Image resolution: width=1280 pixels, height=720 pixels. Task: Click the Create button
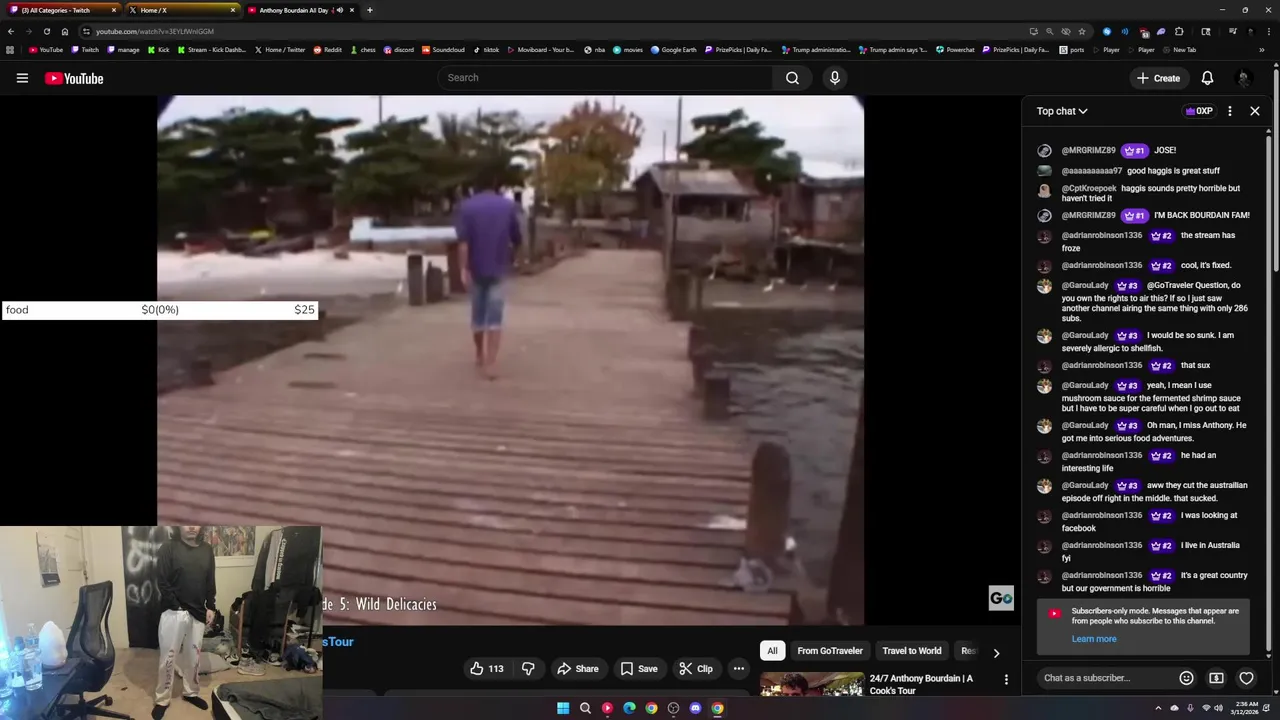[1158, 78]
